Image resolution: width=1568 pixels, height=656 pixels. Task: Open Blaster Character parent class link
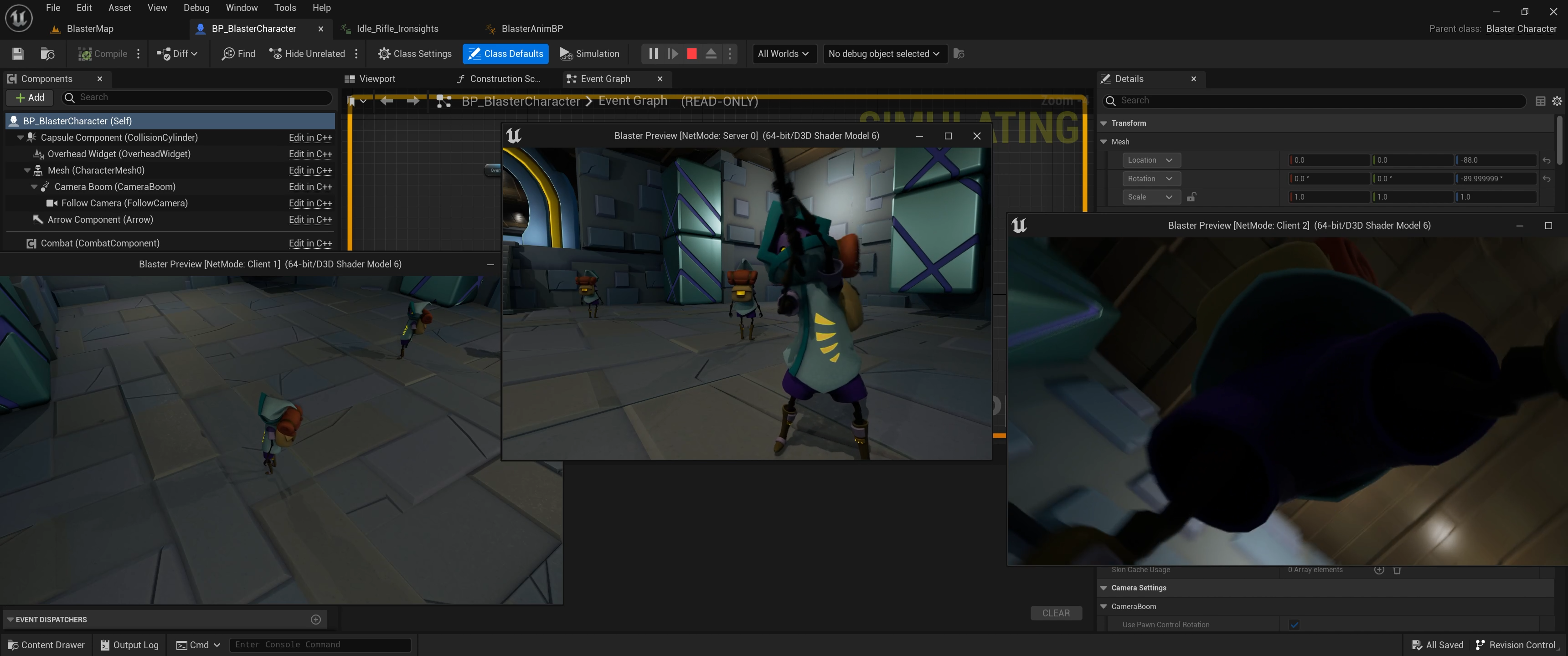click(1521, 29)
